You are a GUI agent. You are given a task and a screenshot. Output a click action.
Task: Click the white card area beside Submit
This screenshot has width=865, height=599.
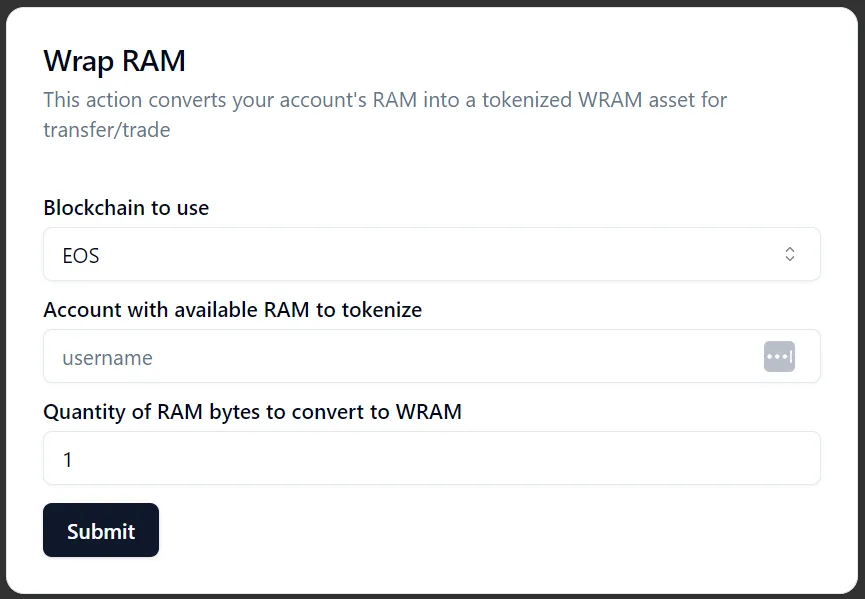click(496, 530)
